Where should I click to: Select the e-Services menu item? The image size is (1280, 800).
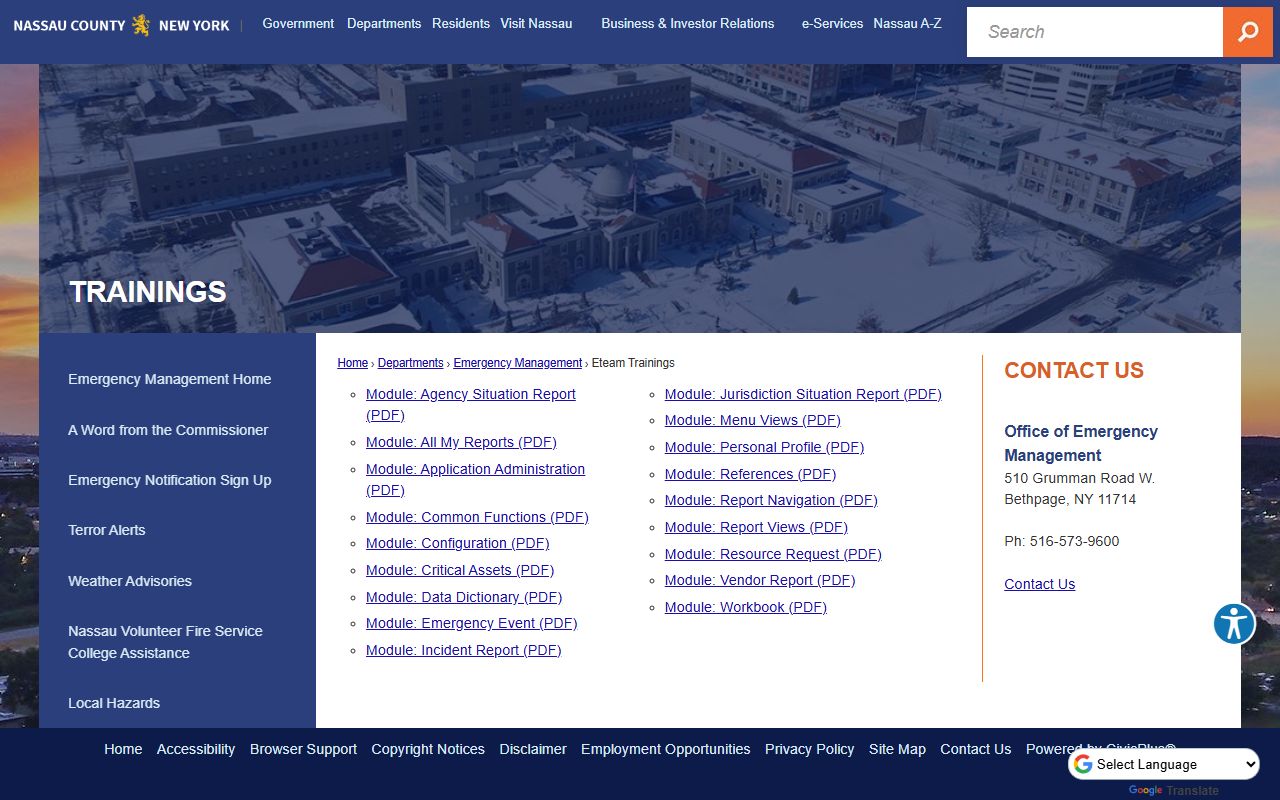point(832,23)
